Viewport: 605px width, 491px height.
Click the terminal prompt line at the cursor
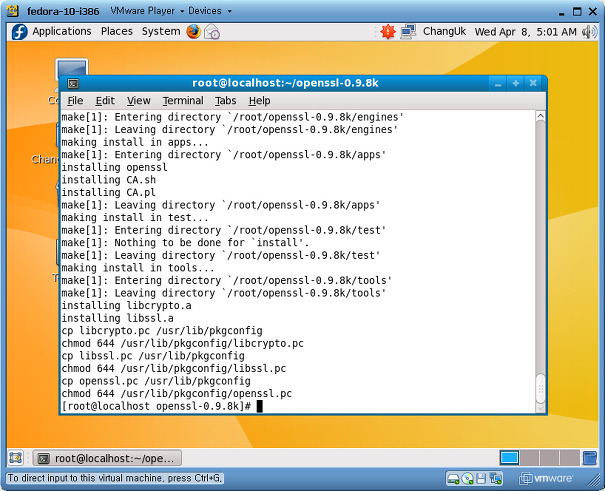click(x=162, y=406)
